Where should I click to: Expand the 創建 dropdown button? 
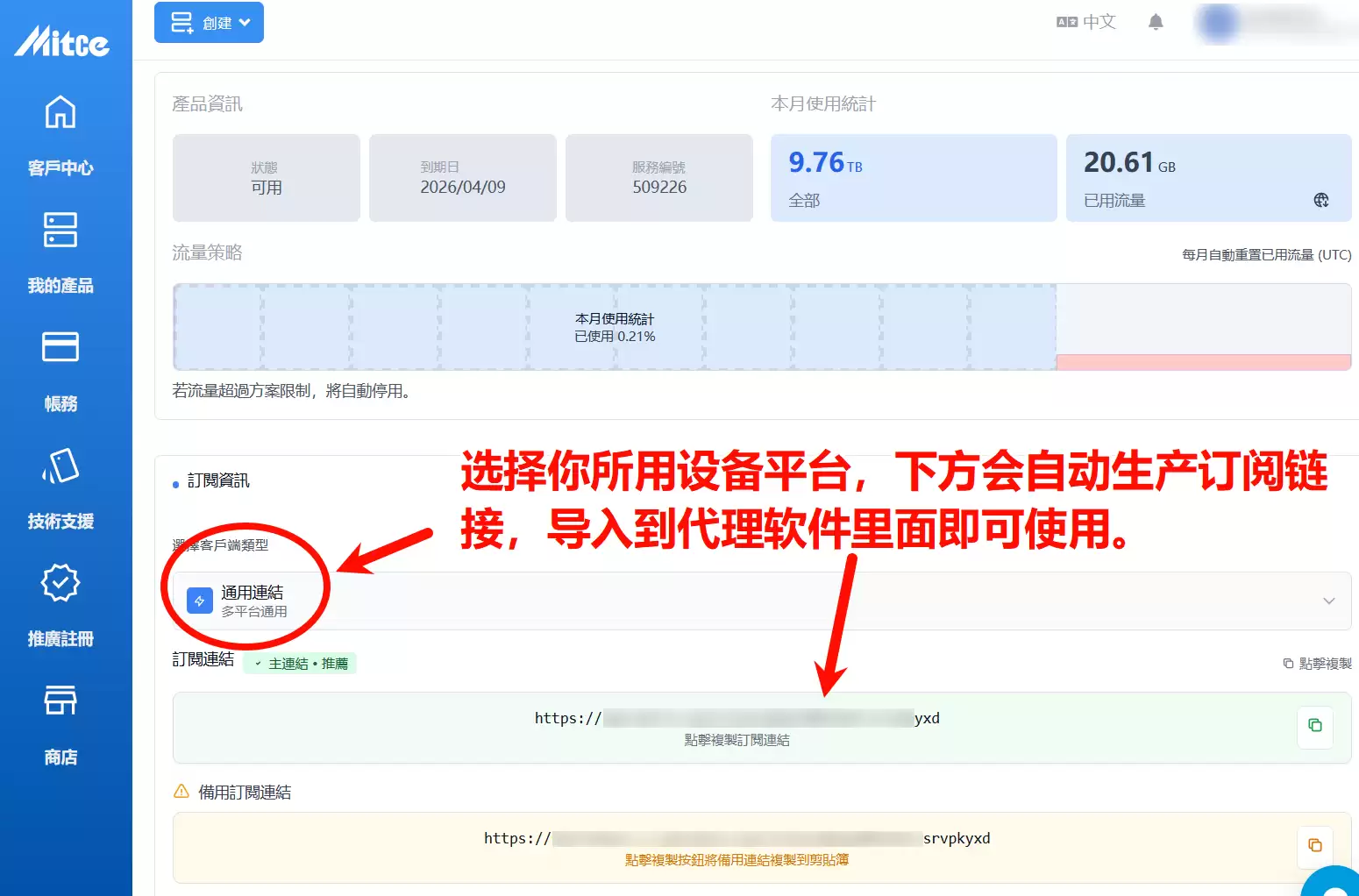coord(209,22)
